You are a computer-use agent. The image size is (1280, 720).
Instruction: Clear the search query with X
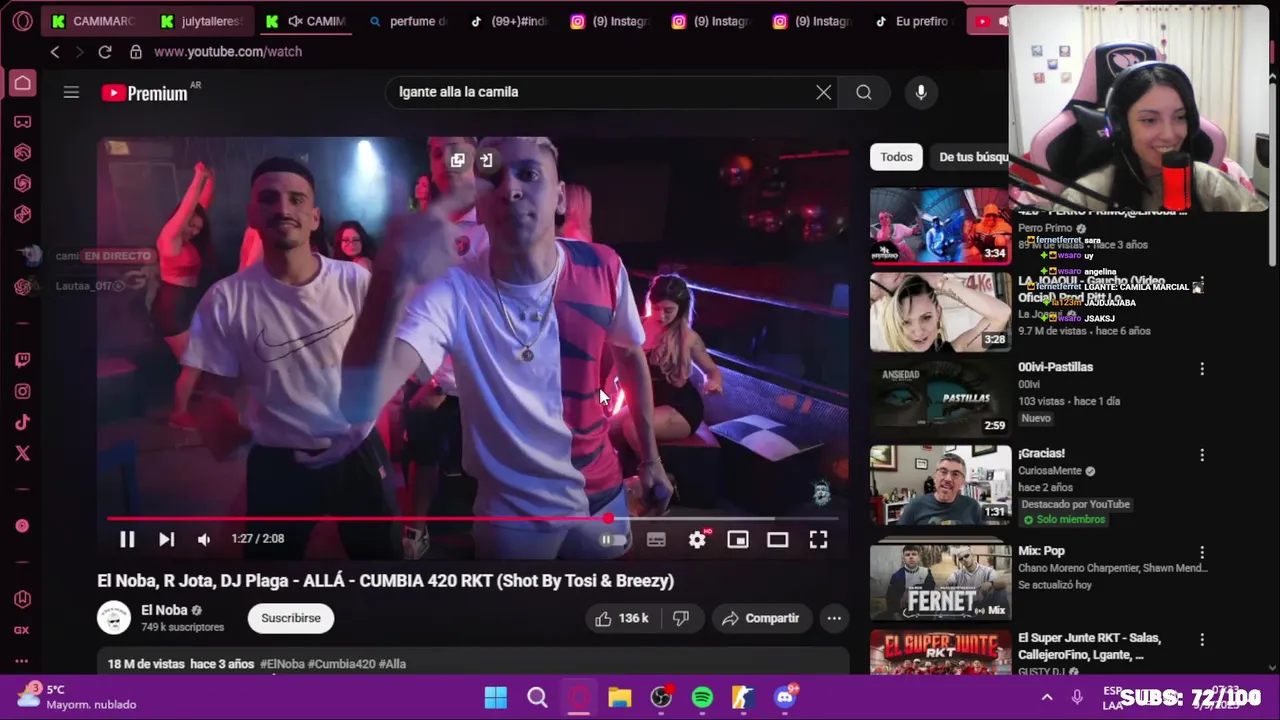click(x=823, y=92)
